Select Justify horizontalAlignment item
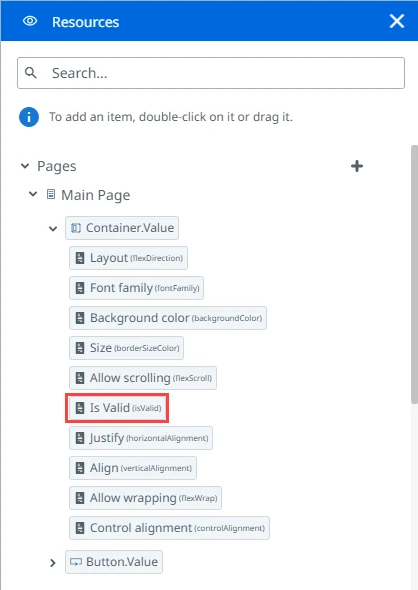This screenshot has width=418, height=590. tap(141, 438)
